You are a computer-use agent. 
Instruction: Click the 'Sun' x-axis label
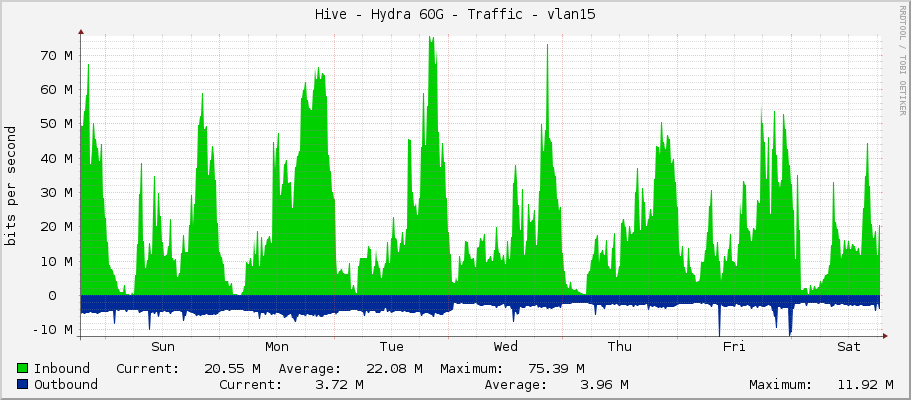tap(163, 347)
